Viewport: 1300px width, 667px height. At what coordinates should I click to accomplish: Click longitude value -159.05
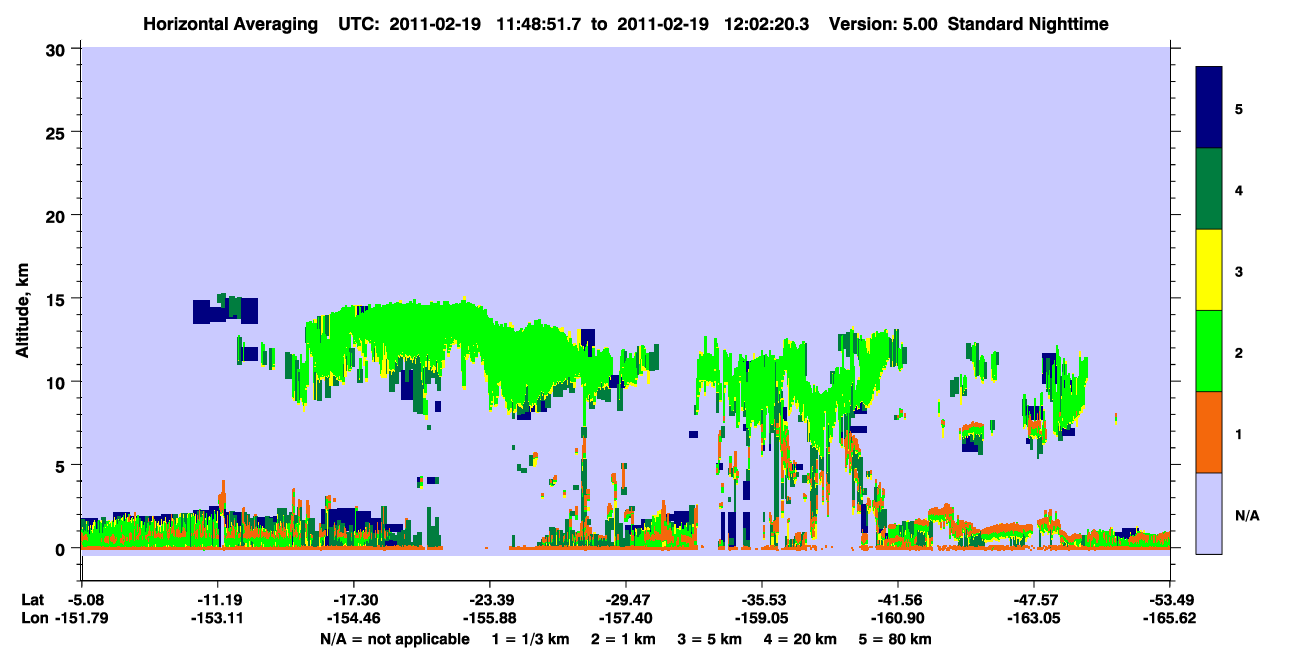[762, 618]
